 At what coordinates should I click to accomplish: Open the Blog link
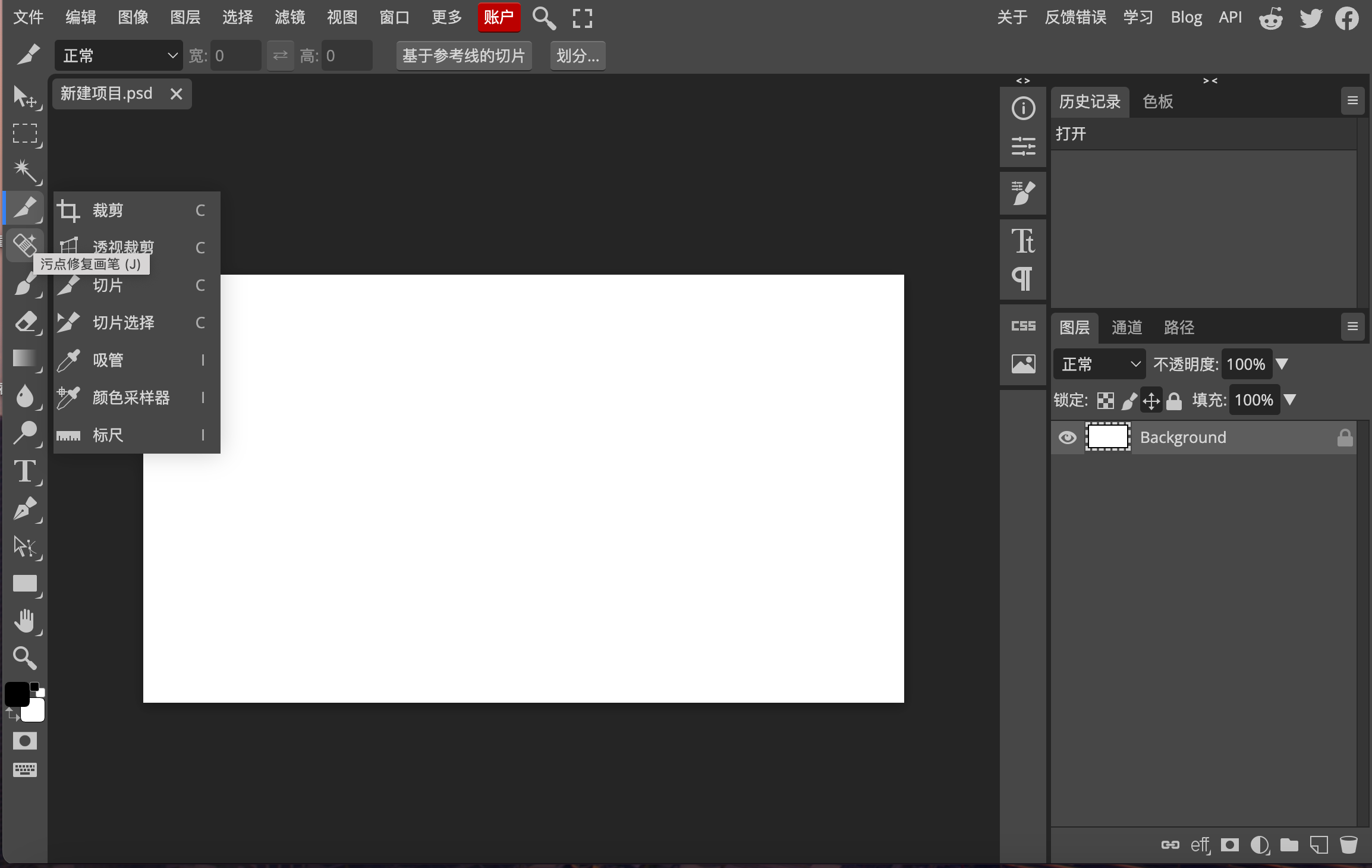coord(1187,17)
